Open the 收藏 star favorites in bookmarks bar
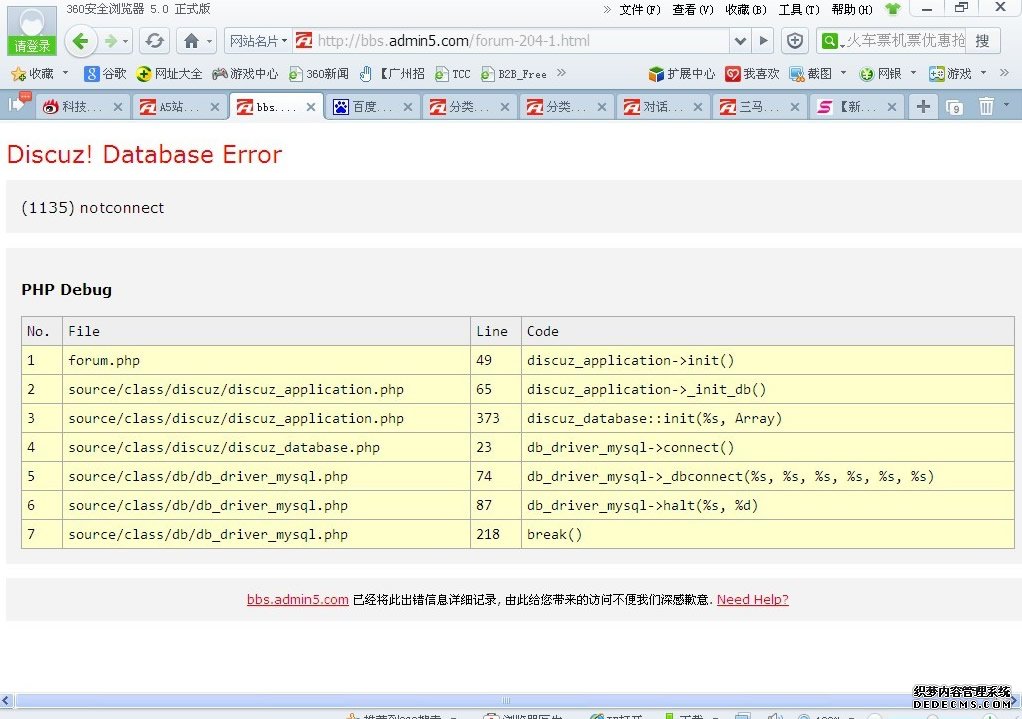Image resolution: width=1022 pixels, height=719 pixels. 33,74
